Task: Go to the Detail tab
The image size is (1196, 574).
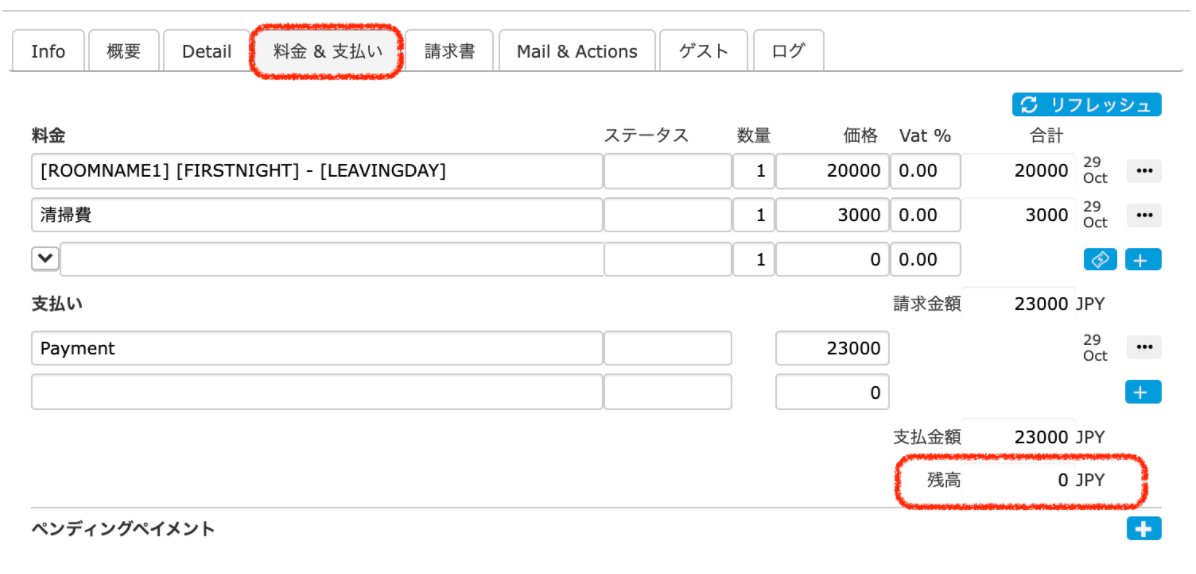Action: pos(207,52)
